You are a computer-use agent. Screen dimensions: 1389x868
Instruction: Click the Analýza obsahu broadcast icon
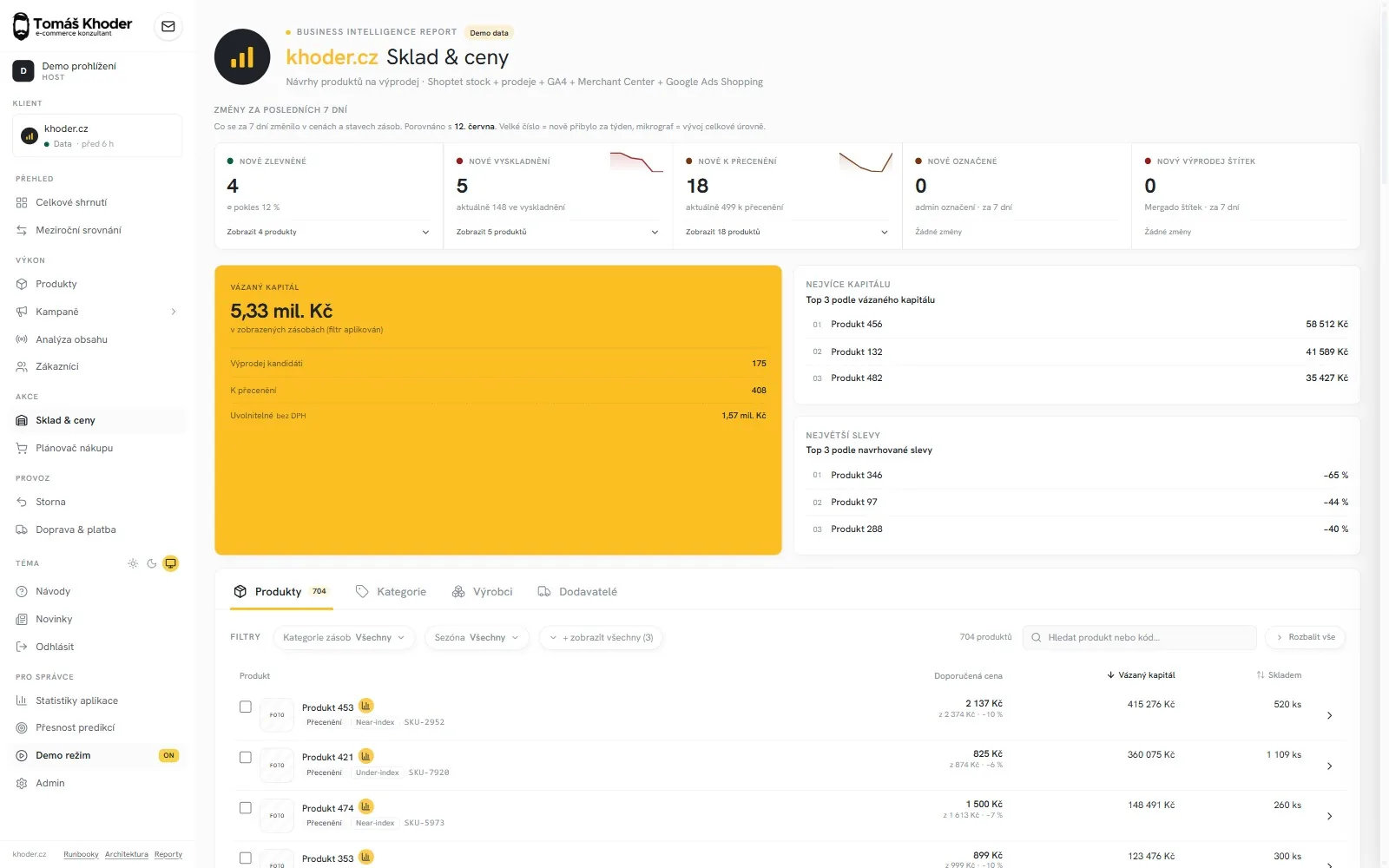point(22,339)
